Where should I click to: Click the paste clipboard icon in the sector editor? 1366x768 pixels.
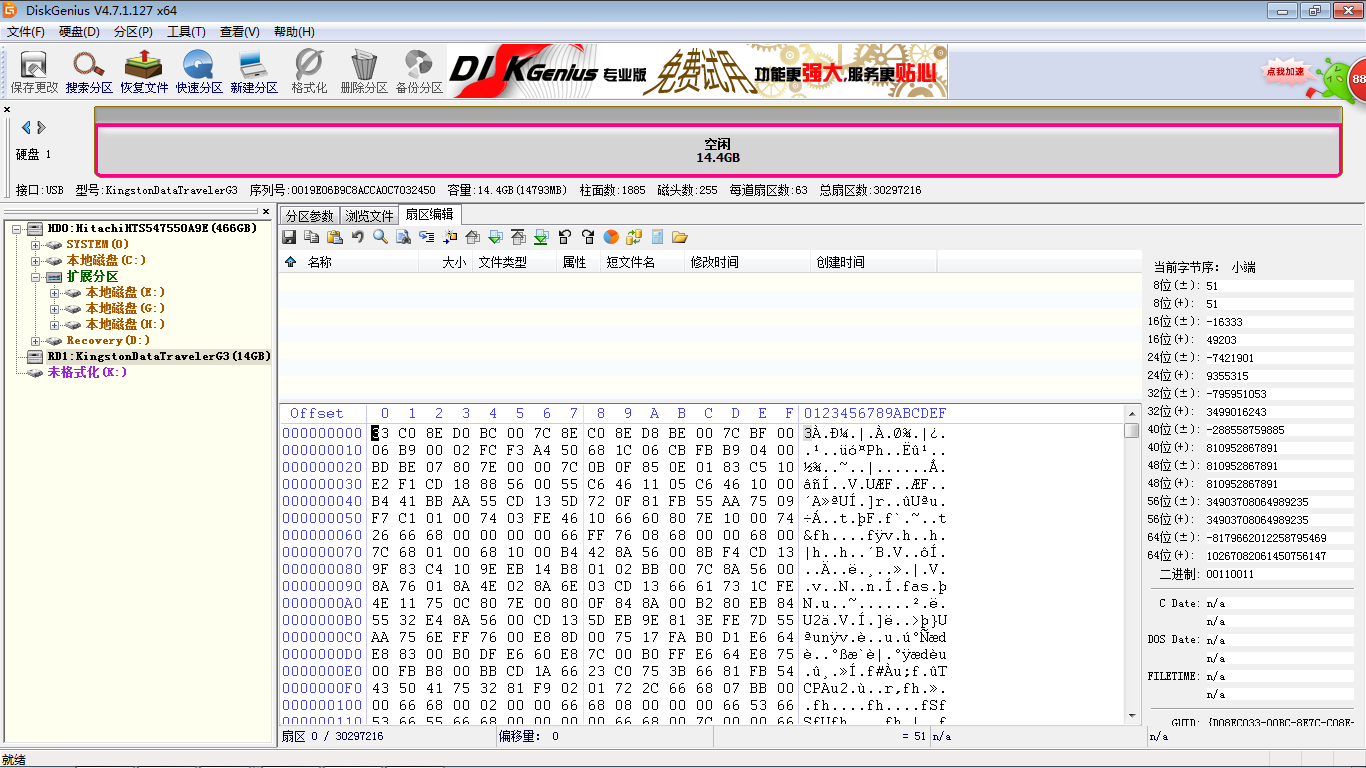point(335,237)
